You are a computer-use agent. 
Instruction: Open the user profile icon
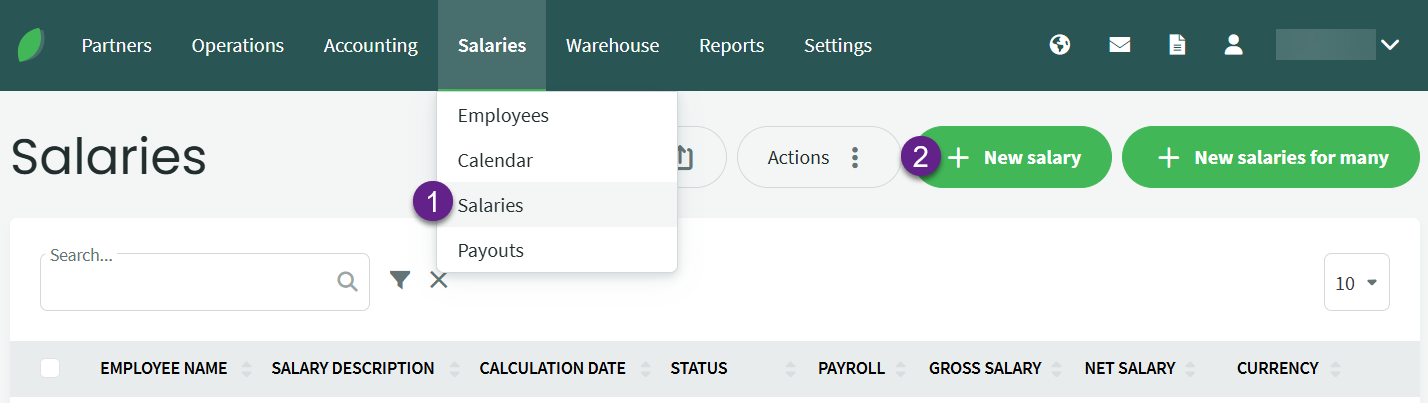point(1234,45)
